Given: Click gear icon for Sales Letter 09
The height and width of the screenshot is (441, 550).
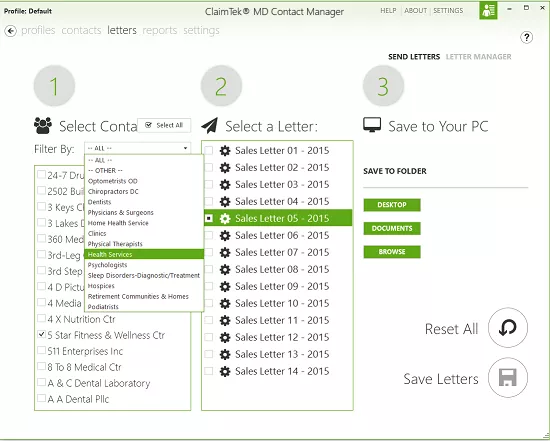Looking at the screenshot, I should (225, 286).
